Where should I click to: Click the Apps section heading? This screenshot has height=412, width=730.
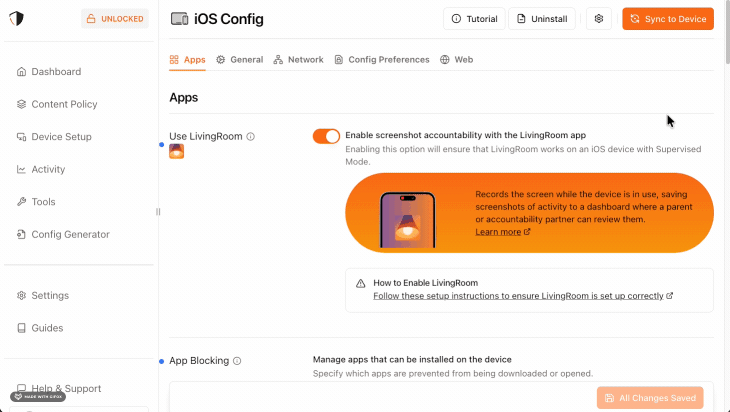point(183,97)
